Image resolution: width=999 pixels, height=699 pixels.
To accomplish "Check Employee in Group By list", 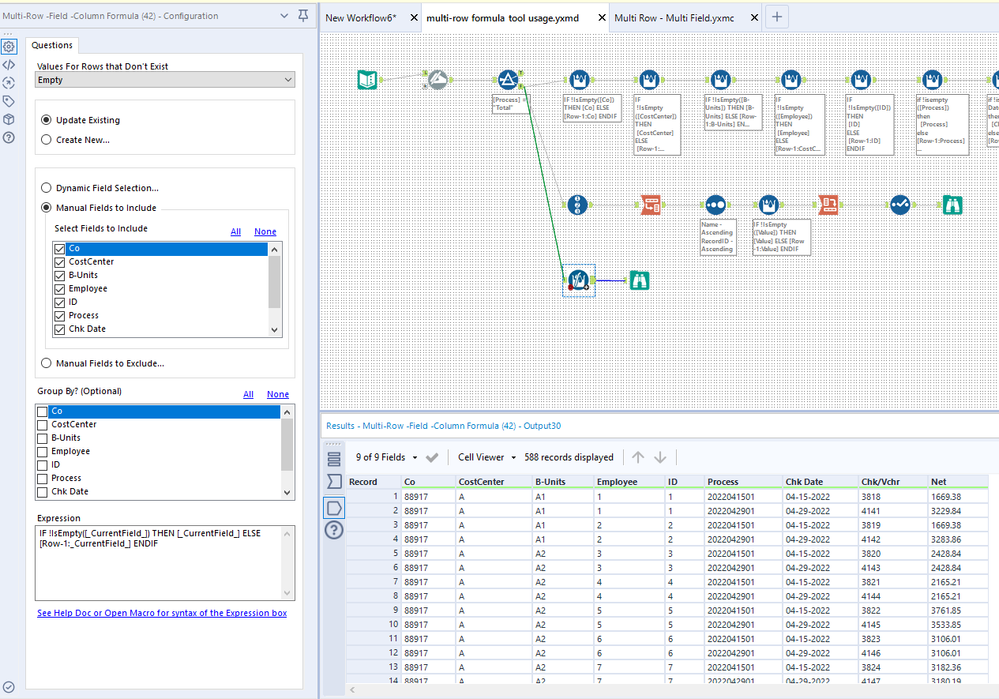I will click(43, 452).
